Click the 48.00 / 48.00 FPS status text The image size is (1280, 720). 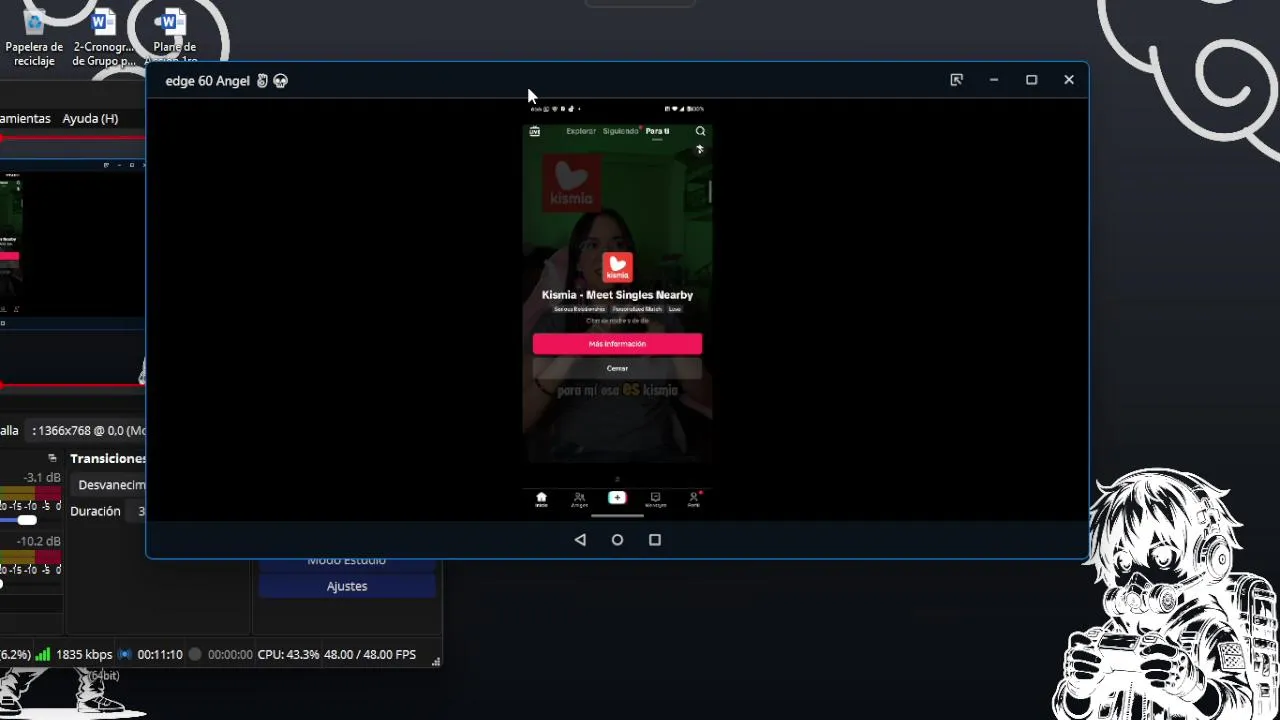370,655
